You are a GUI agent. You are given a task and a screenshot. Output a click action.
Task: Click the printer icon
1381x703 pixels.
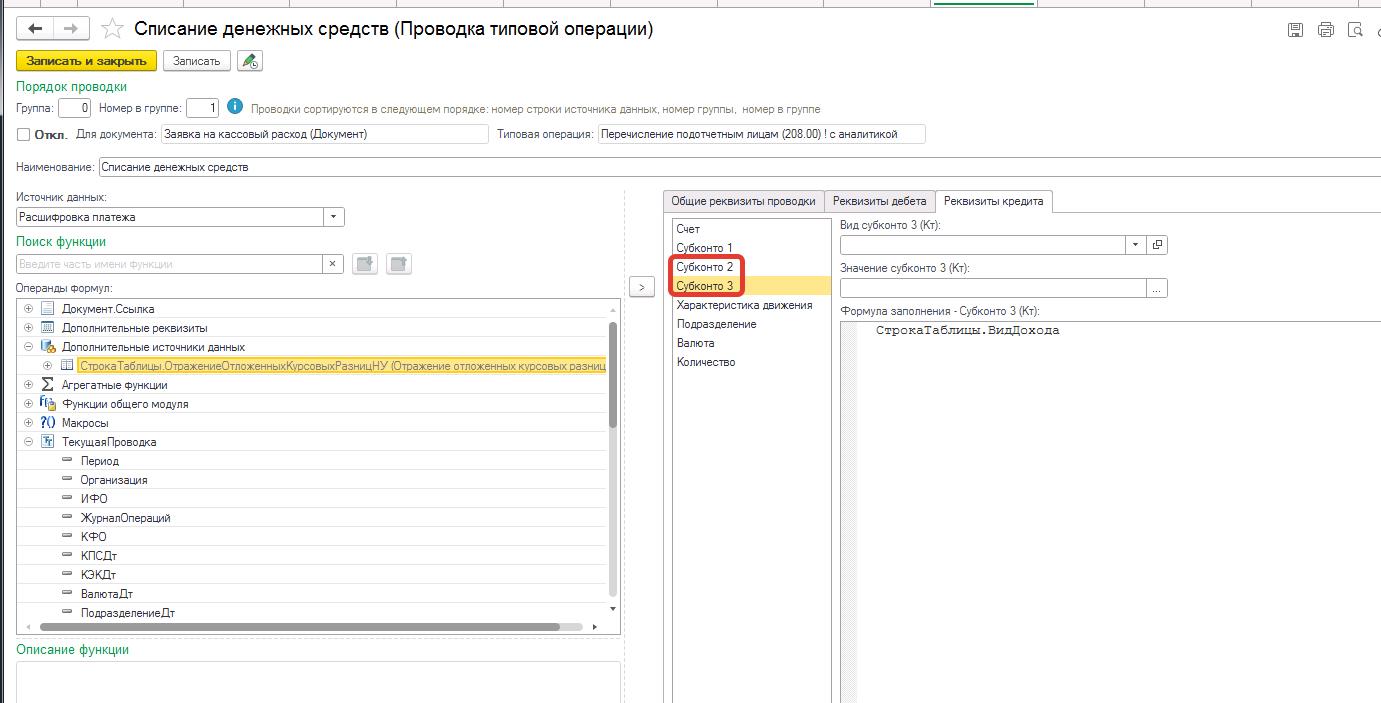pyautogui.click(x=1326, y=30)
